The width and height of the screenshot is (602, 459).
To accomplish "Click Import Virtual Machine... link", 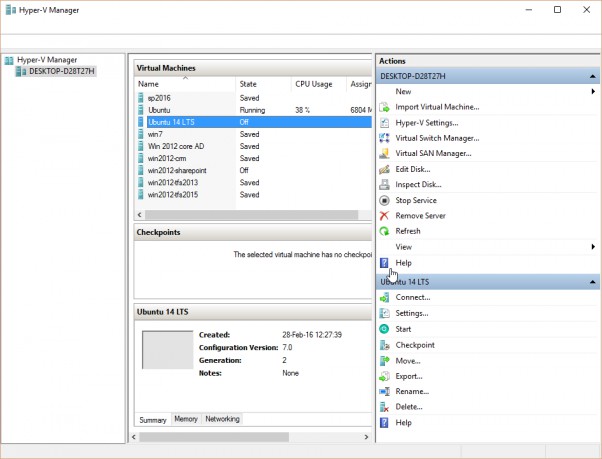I will [437, 107].
